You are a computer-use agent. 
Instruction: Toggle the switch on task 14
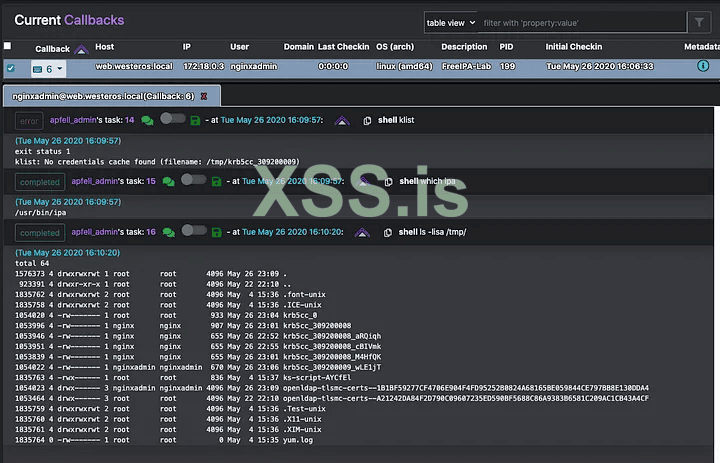(x=173, y=120)
